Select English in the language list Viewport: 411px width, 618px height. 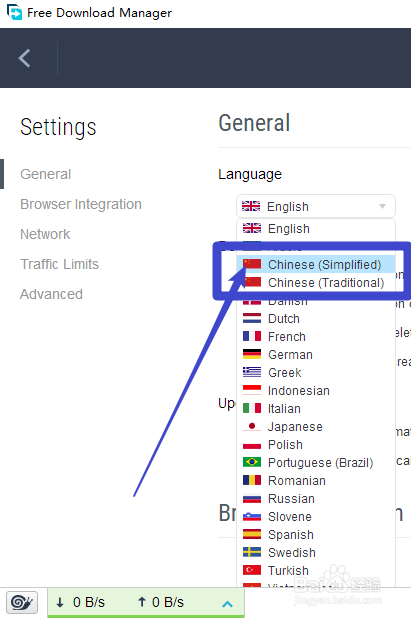[316, 229]
